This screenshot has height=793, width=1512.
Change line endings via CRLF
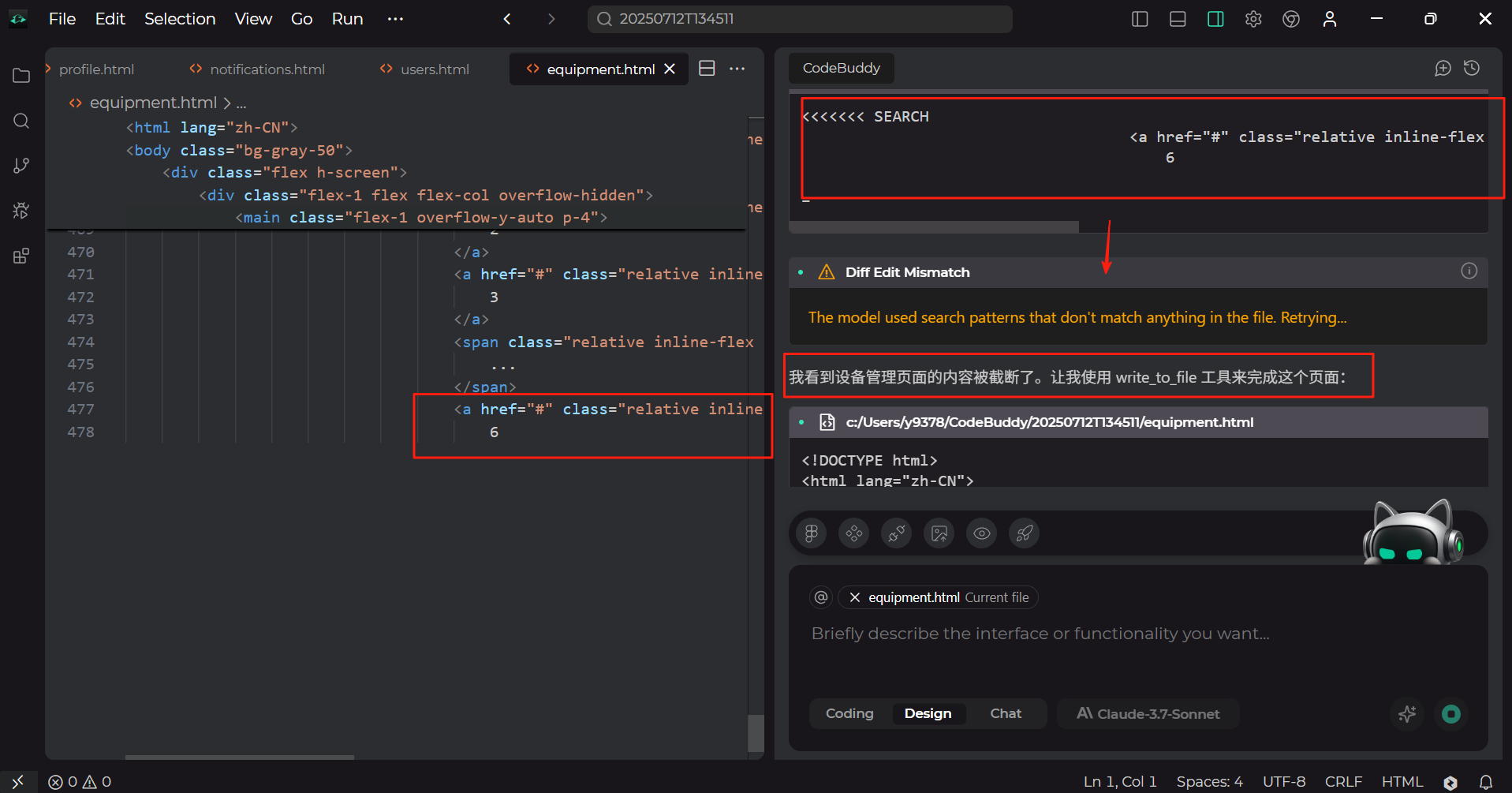pyautogui.click(x=1343, y=781)
